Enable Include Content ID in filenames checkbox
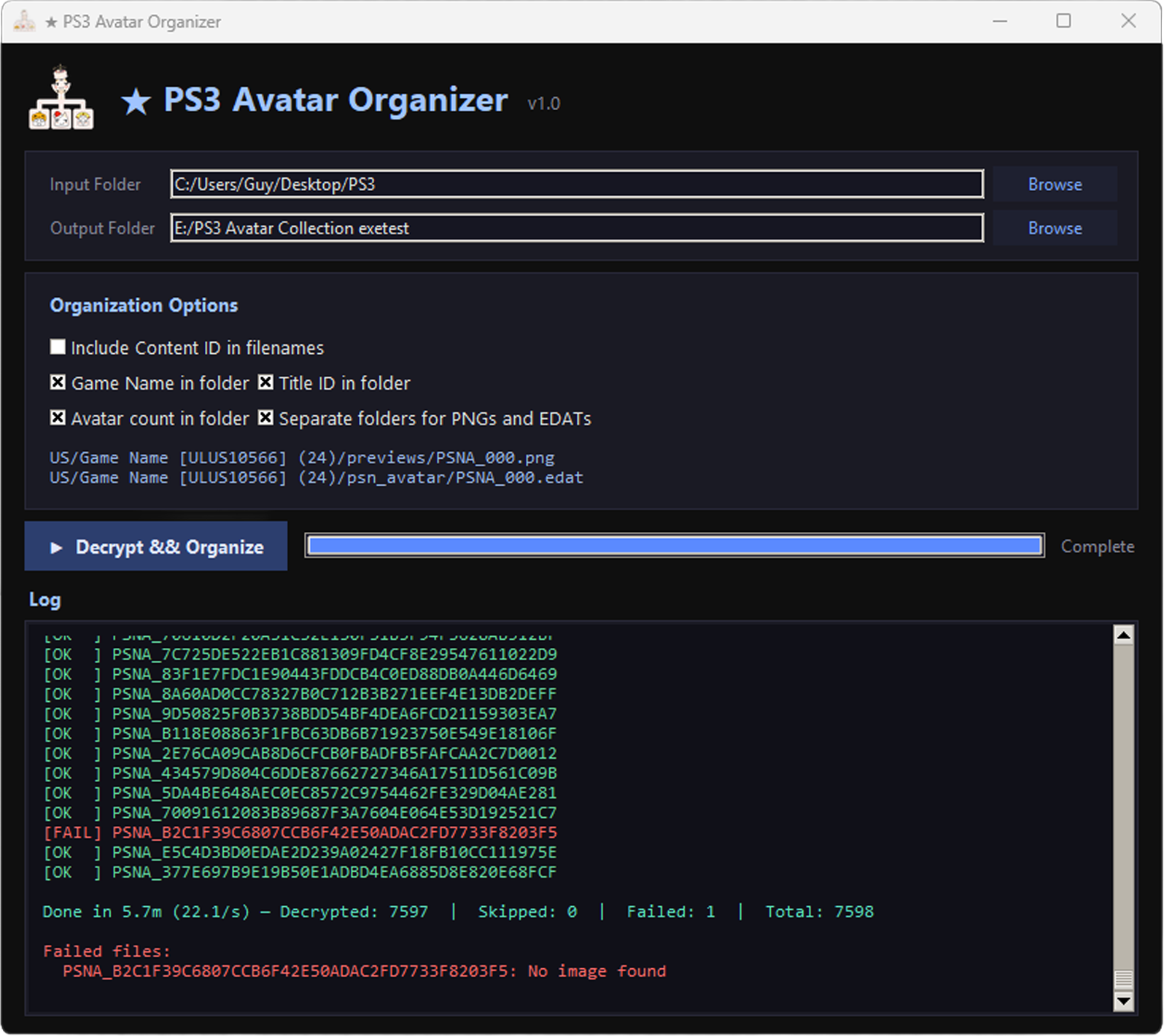This screenshot has height=1036, width=1164. 58,347
